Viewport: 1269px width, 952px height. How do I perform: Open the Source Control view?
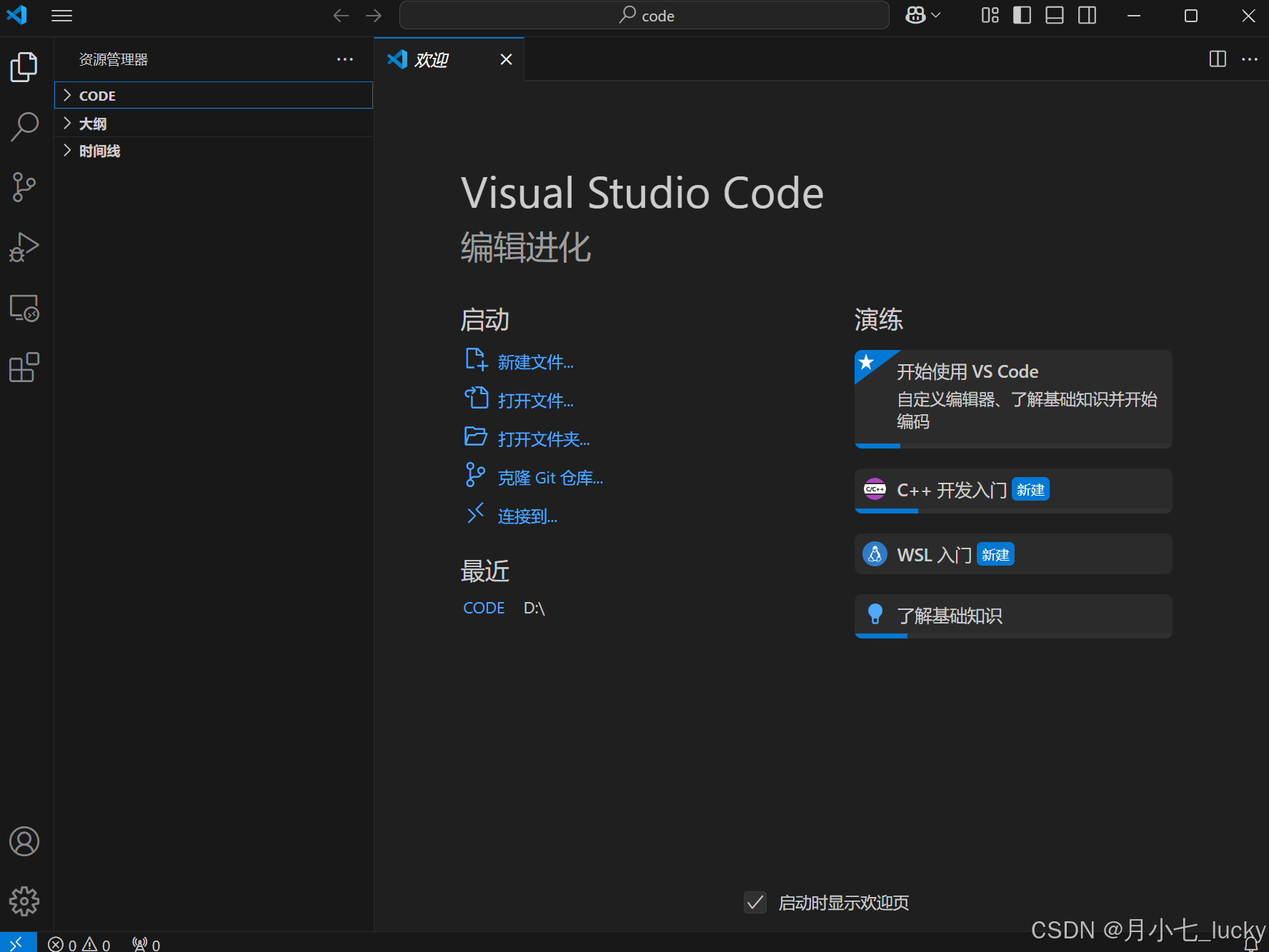click(24, 187)
